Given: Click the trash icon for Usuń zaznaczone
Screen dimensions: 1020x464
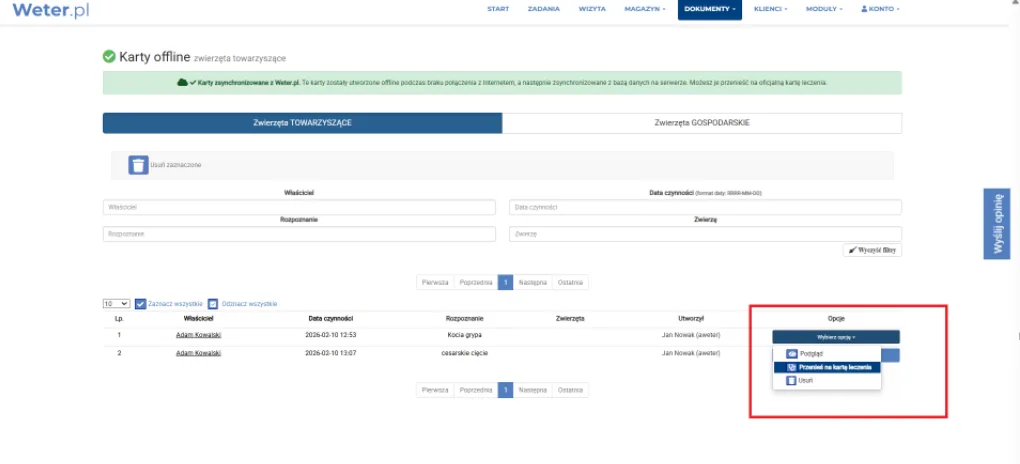Looking at the screenshot, I should tap(139, 165).
